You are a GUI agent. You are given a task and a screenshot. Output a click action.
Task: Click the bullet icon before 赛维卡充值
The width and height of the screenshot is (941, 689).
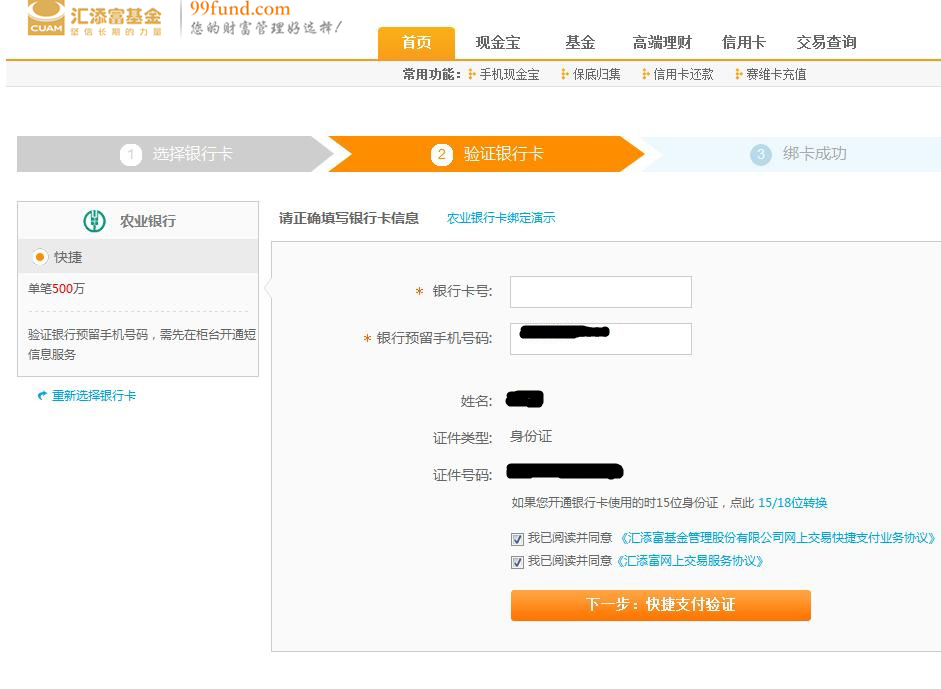pyautogui.click(x=739, y=74)
